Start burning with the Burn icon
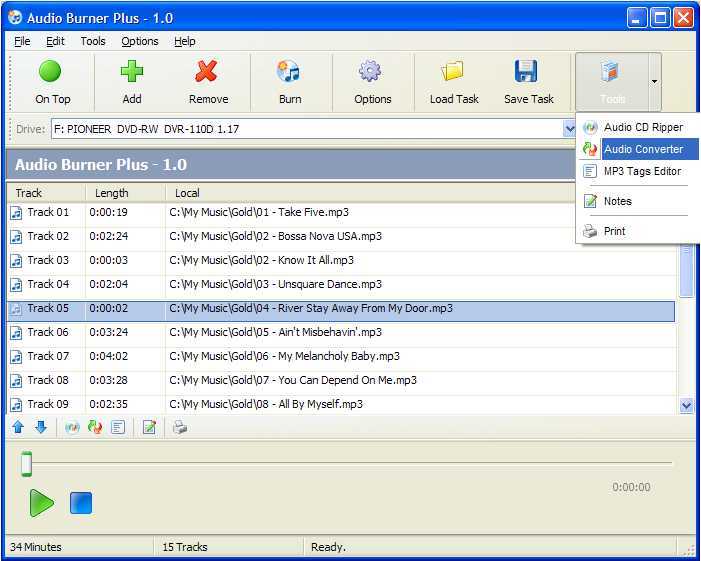The height and width of the screenshot is (561, 701). [289, 72]
